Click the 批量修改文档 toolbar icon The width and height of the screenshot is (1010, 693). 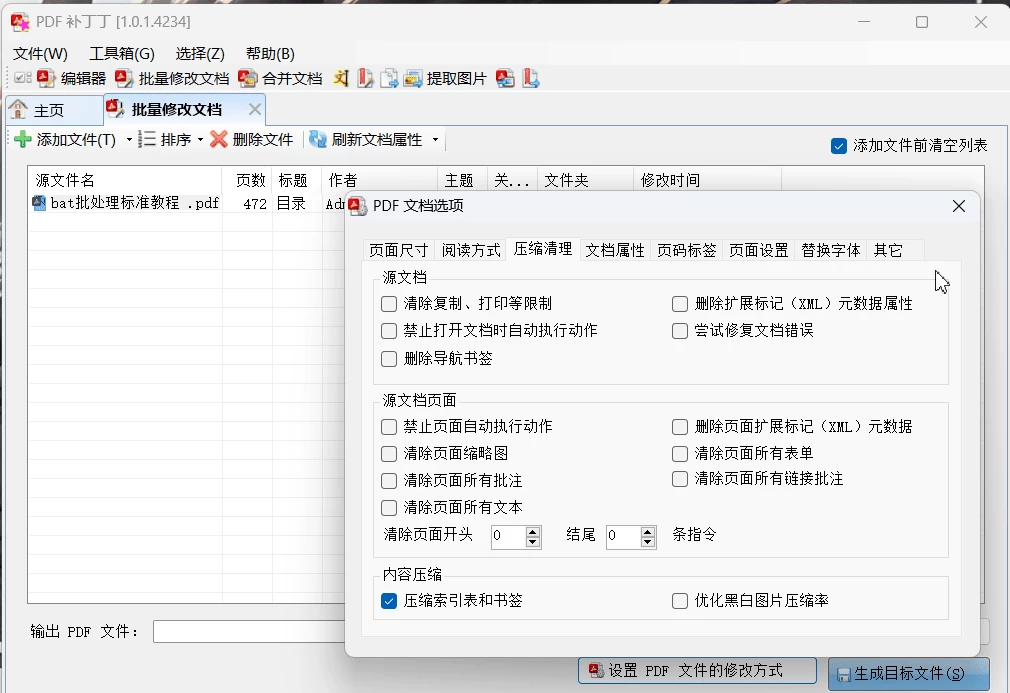click(x=123, y=78)
